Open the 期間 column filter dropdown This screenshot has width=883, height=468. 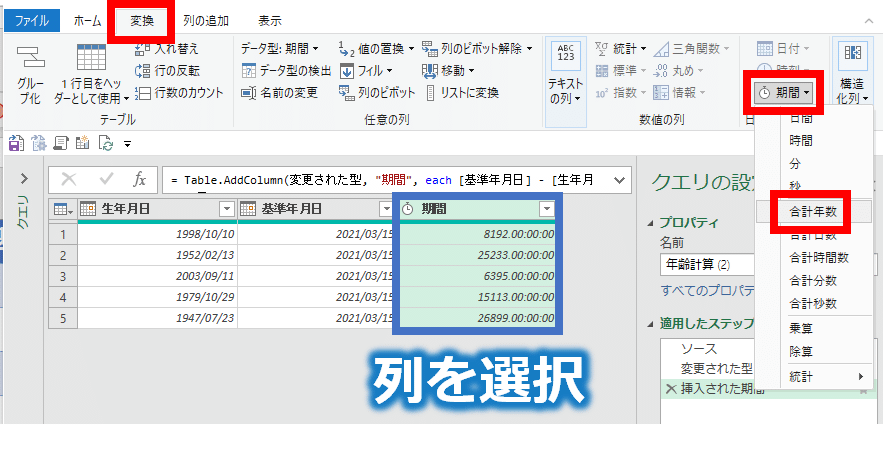coord(546,210)
